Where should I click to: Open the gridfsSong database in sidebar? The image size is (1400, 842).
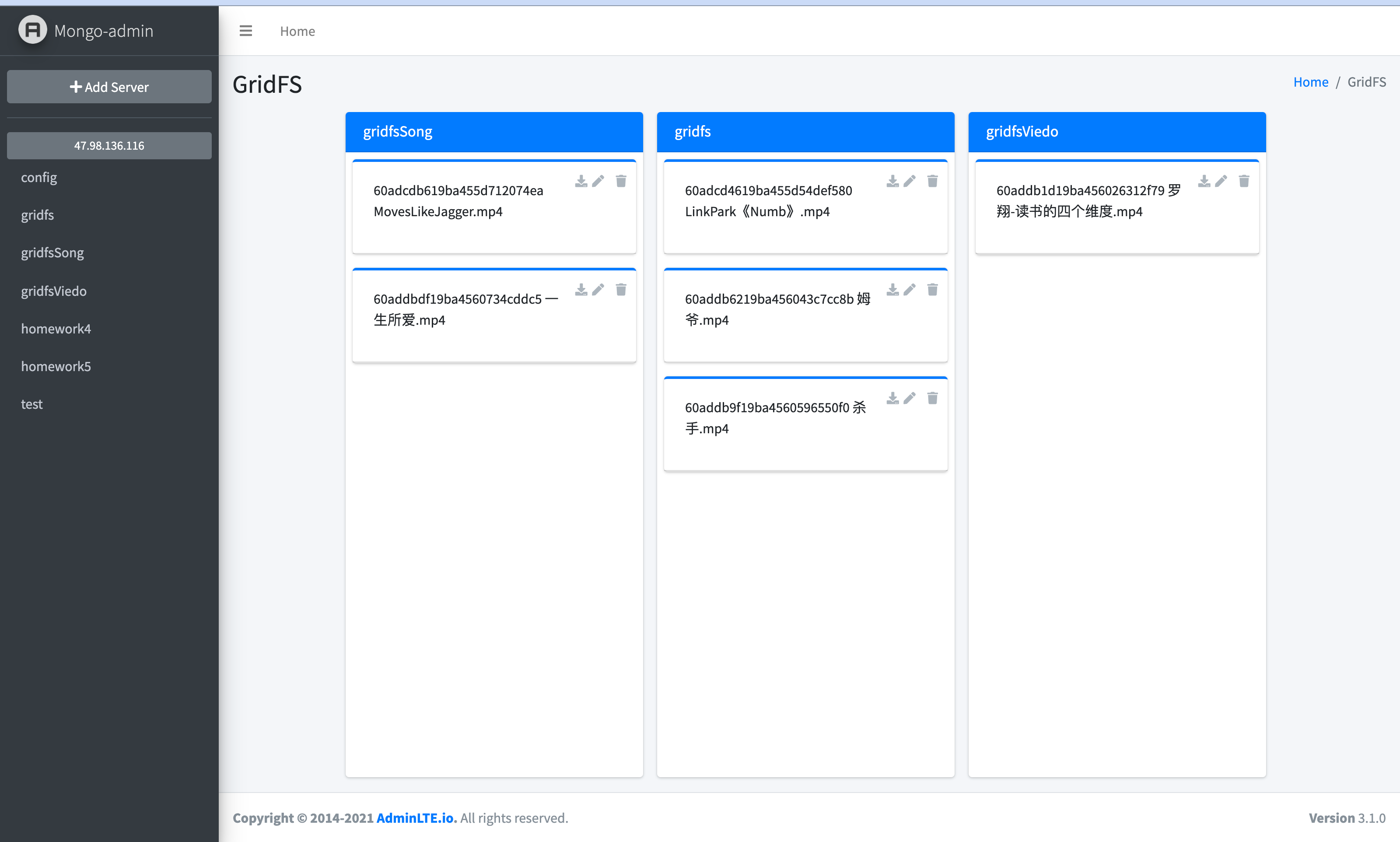coord(52,253)
